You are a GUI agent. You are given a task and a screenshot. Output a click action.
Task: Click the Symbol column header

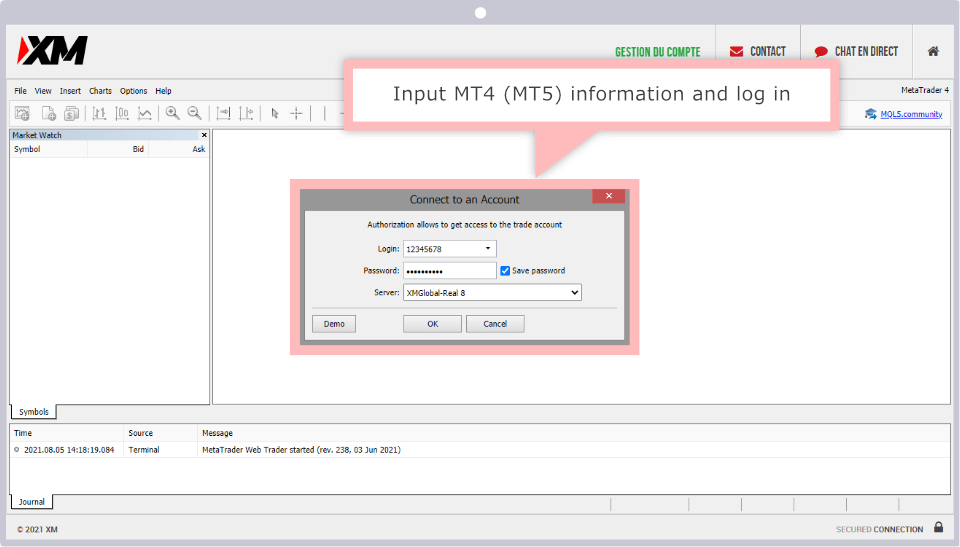49,149
